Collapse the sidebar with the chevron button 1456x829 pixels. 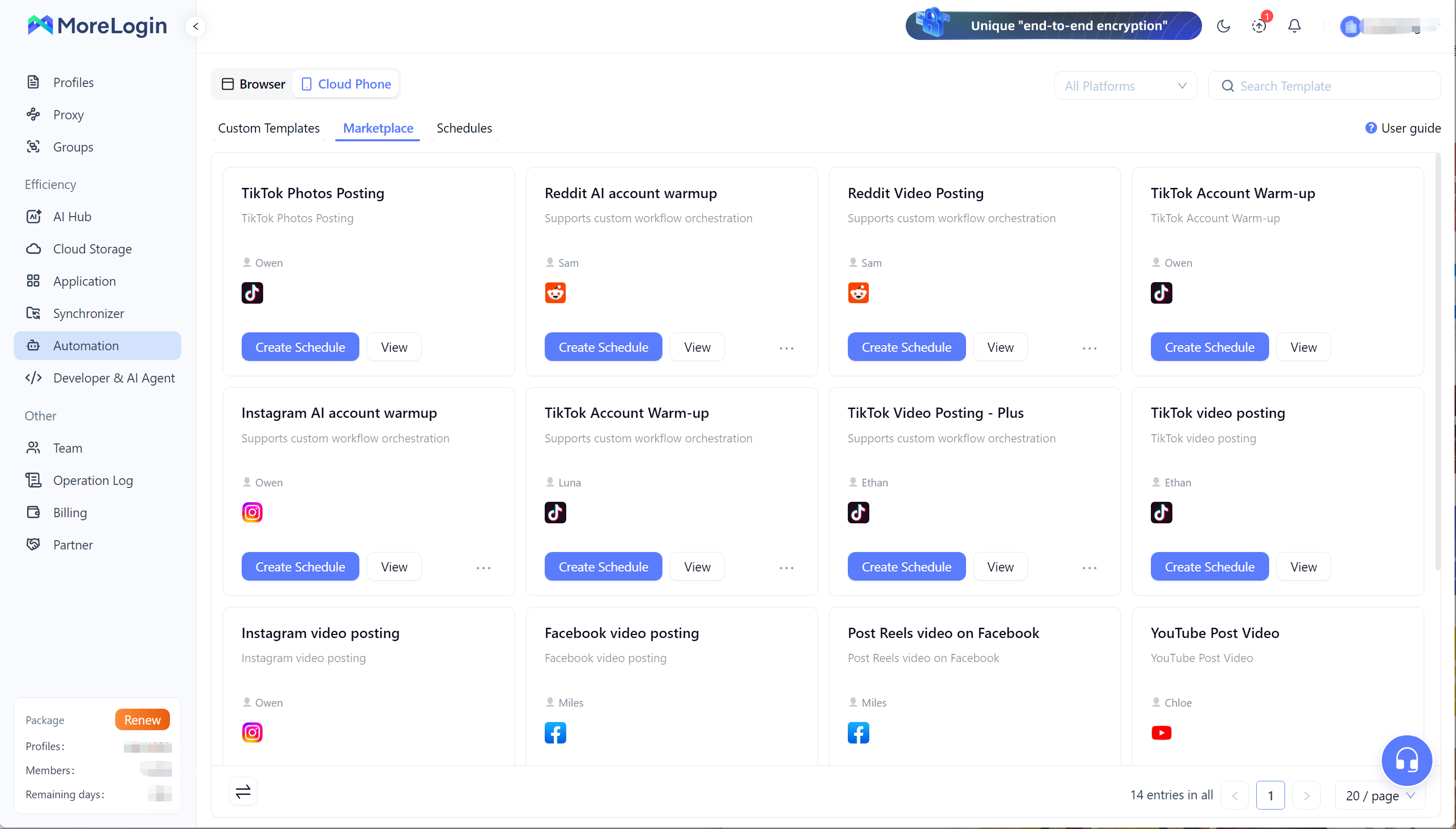coord(195,26)
